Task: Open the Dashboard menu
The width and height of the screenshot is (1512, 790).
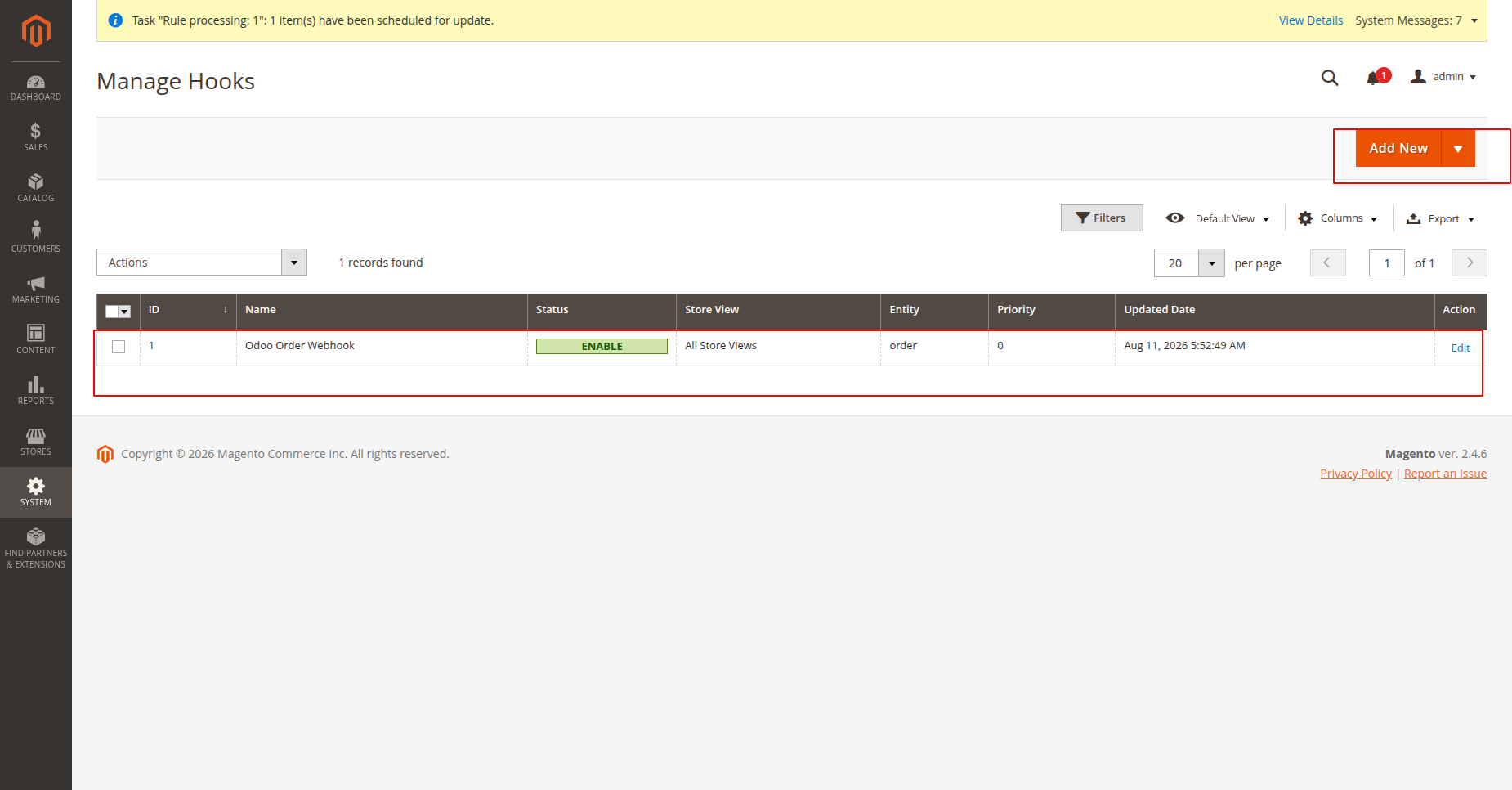Action: 36,88
